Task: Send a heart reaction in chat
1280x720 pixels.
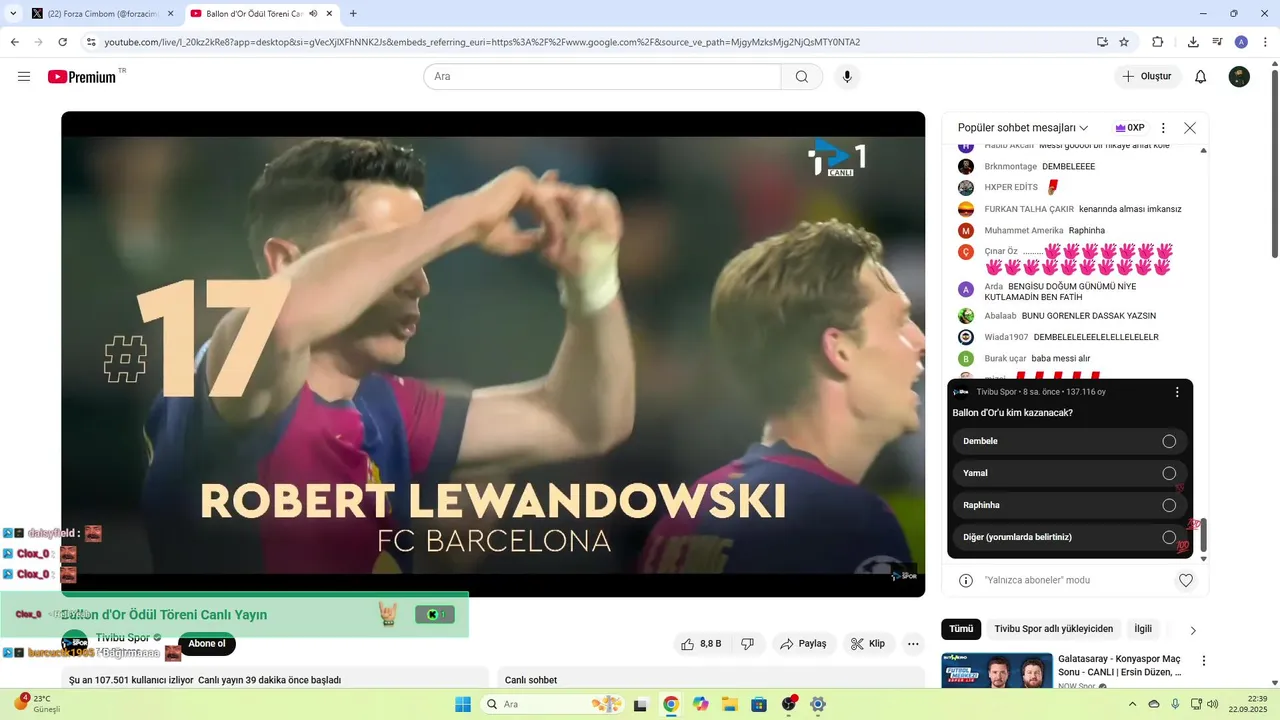Action: click(x=1186, y=580)
